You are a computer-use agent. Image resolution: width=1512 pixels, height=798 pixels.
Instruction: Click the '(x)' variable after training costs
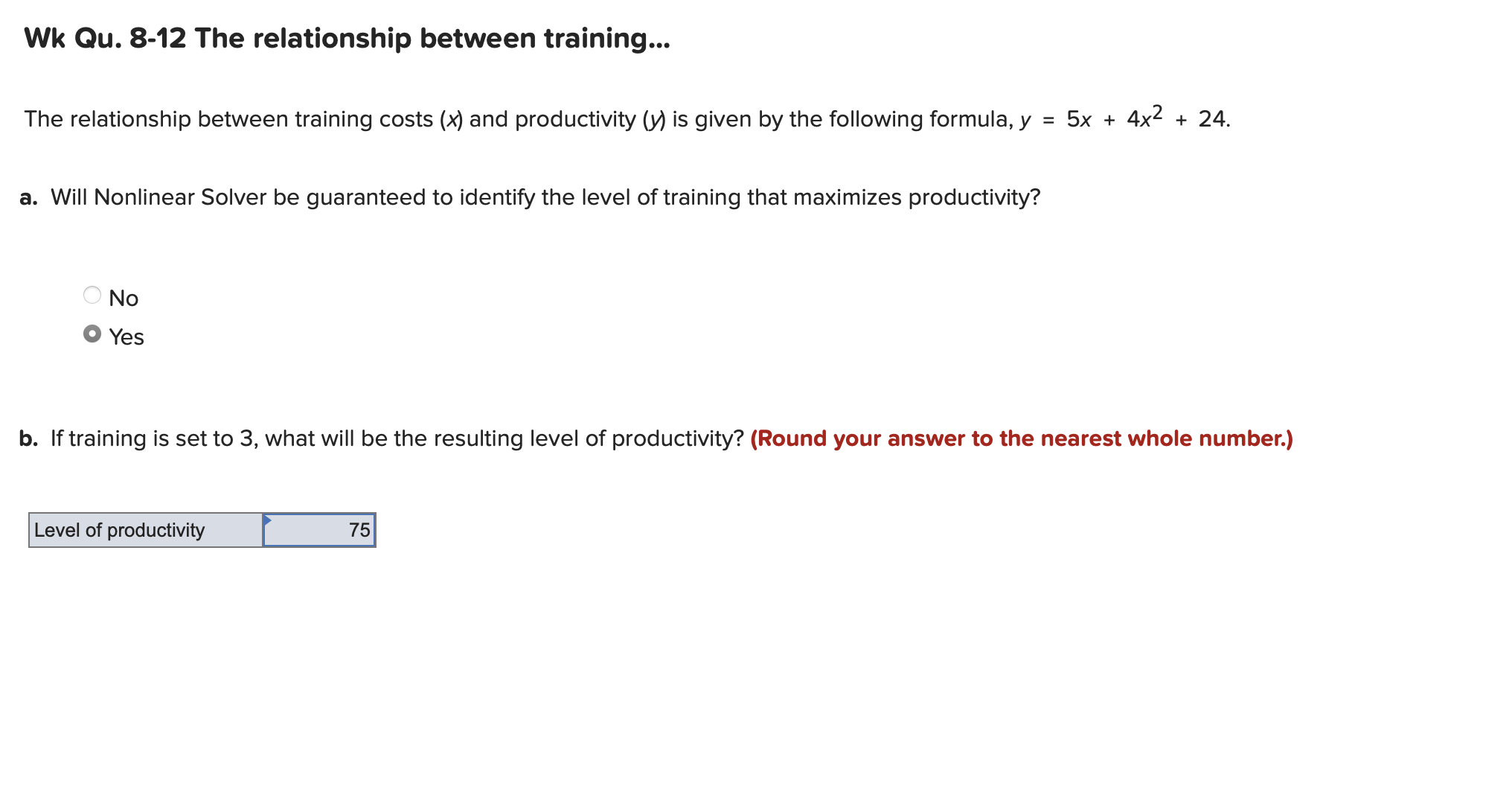[451, 119]
